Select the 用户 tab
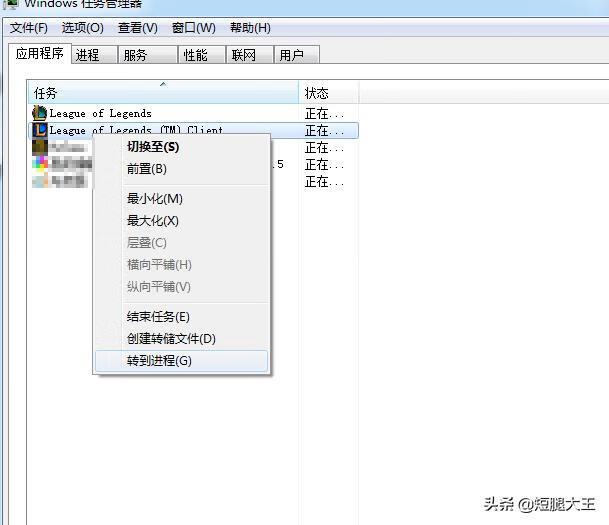Viewport: 609px width, 525px height. pos(292,56)
